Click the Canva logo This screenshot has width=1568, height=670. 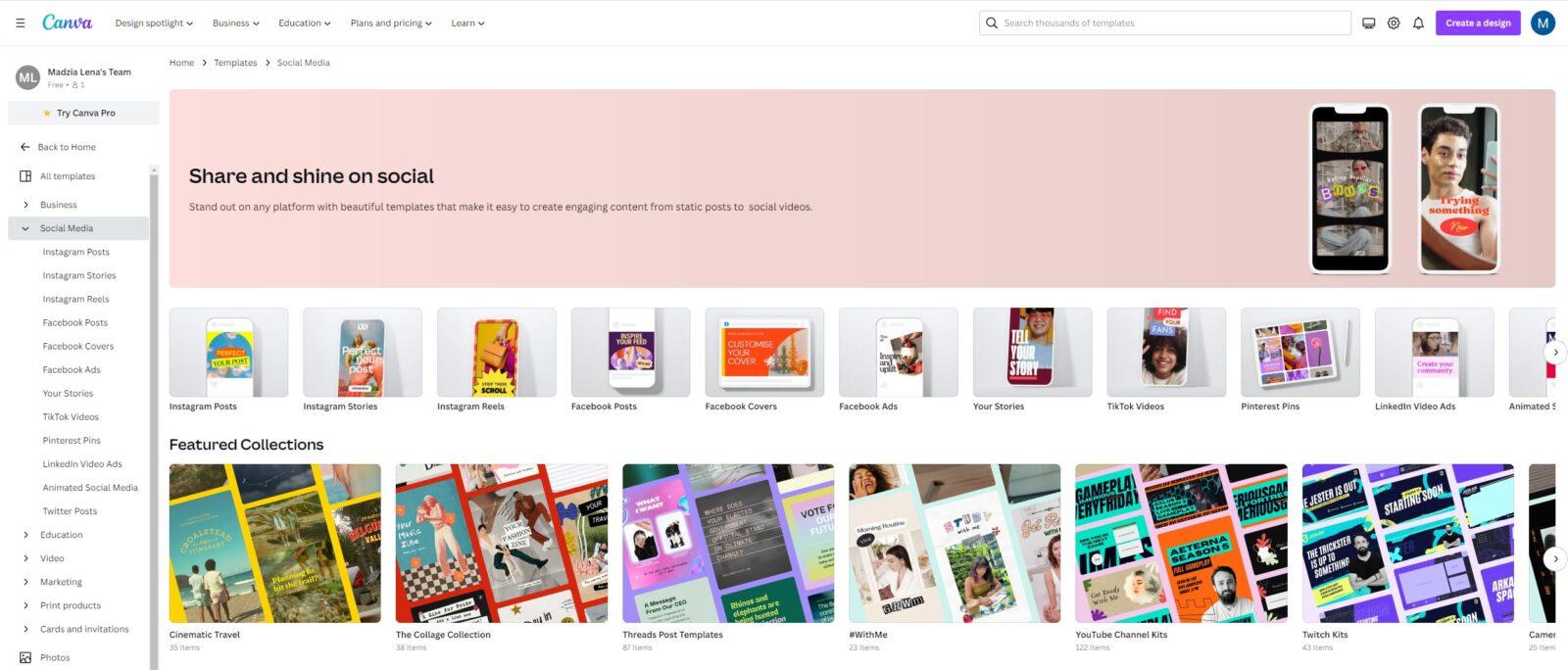tap(68, 23)
